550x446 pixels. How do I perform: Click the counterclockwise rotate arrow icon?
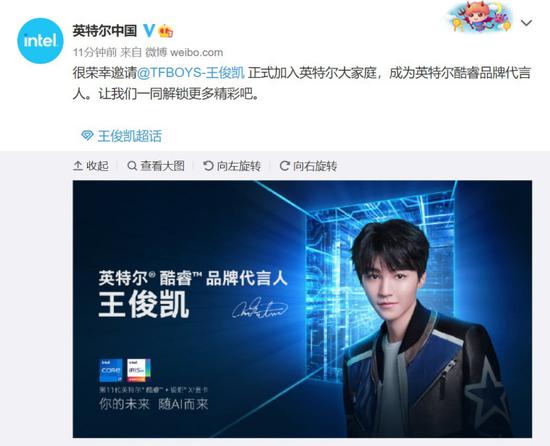point(208,165)
